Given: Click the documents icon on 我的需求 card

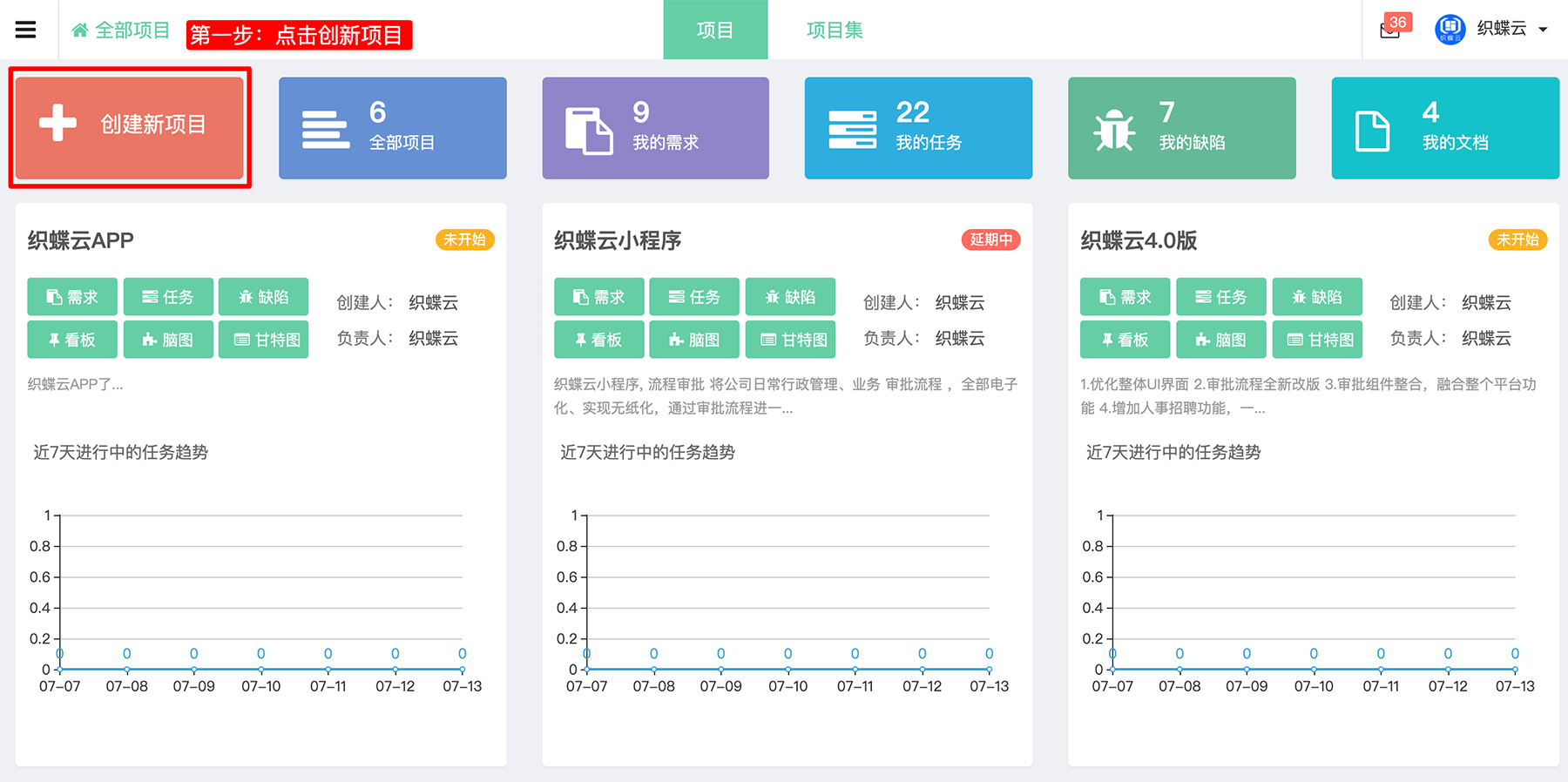Looking at the screenshot, I should tap(589, 131).
